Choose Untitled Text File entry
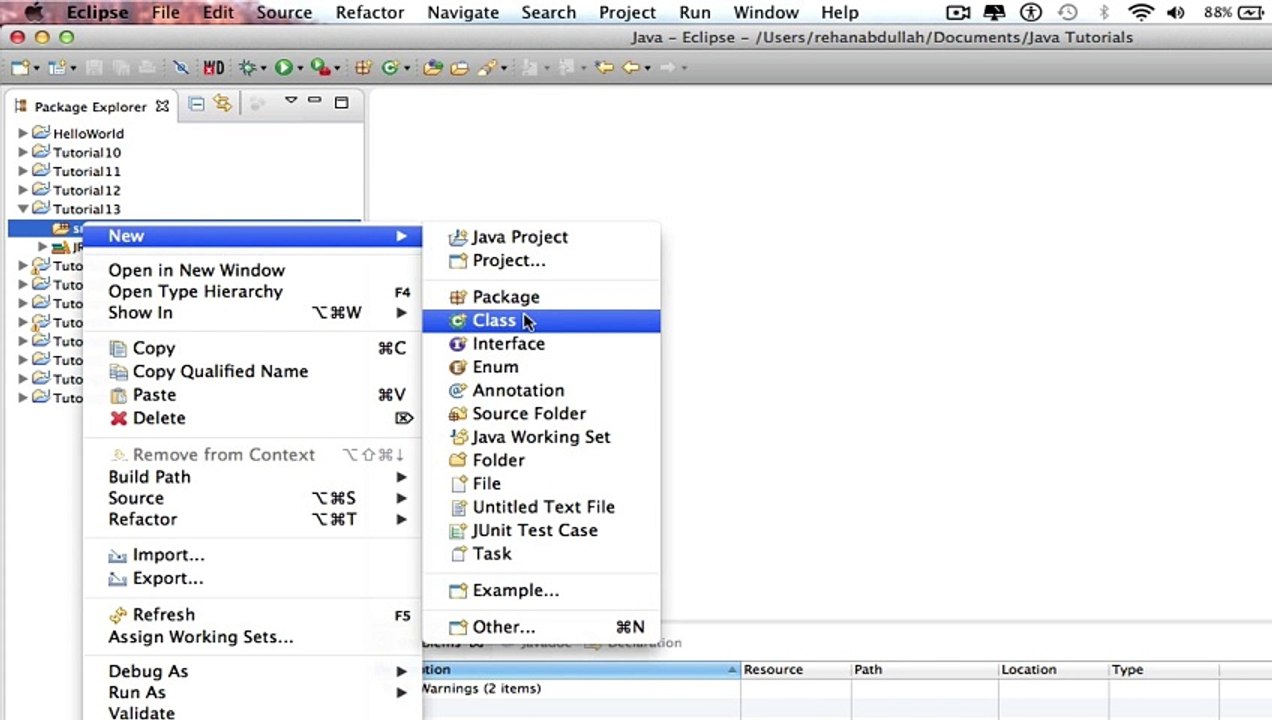 pyautogui.click(x=541, y=507)
